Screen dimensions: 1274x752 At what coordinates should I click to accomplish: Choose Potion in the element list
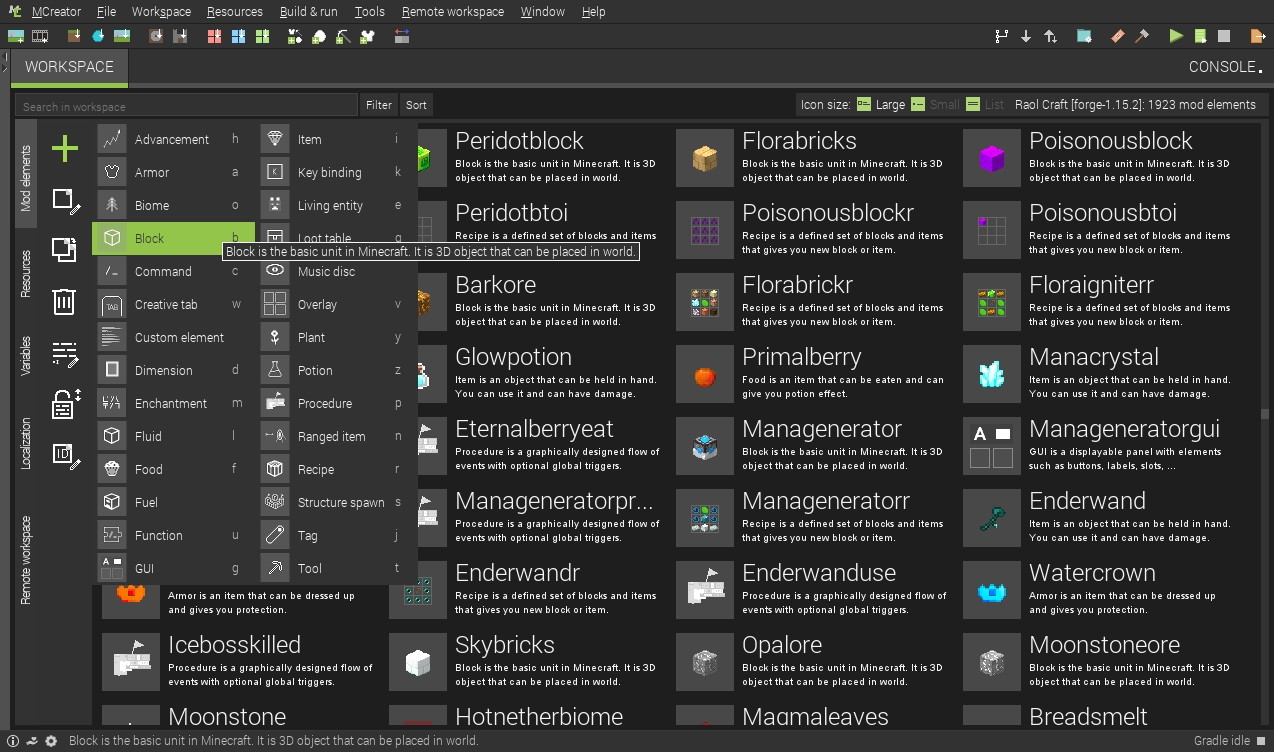tap(337, 370)
